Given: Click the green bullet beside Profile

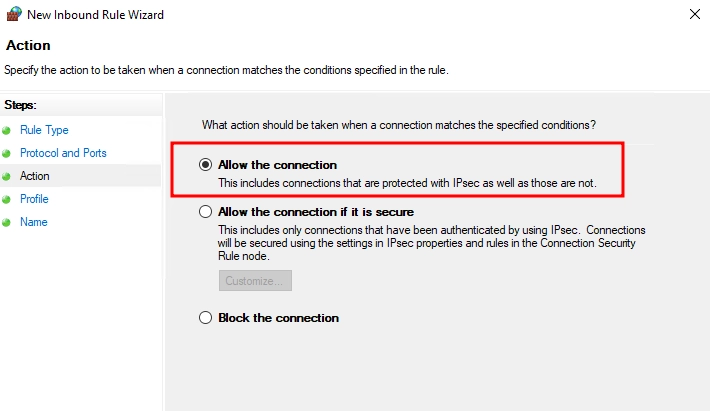Looking at the screenshot, I should pyautogui.click(x=7, y=200).
